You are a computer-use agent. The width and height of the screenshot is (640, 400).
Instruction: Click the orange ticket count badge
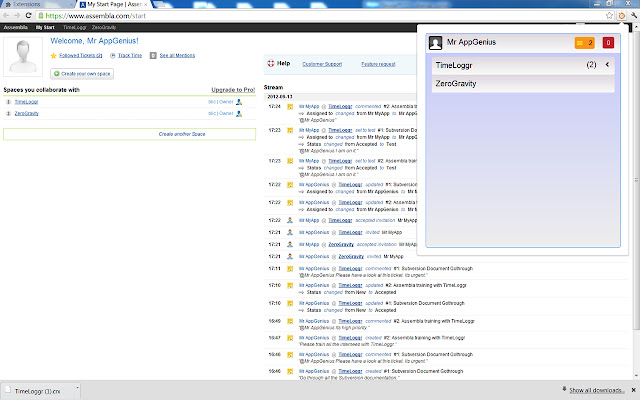click(x=584, y=42)
